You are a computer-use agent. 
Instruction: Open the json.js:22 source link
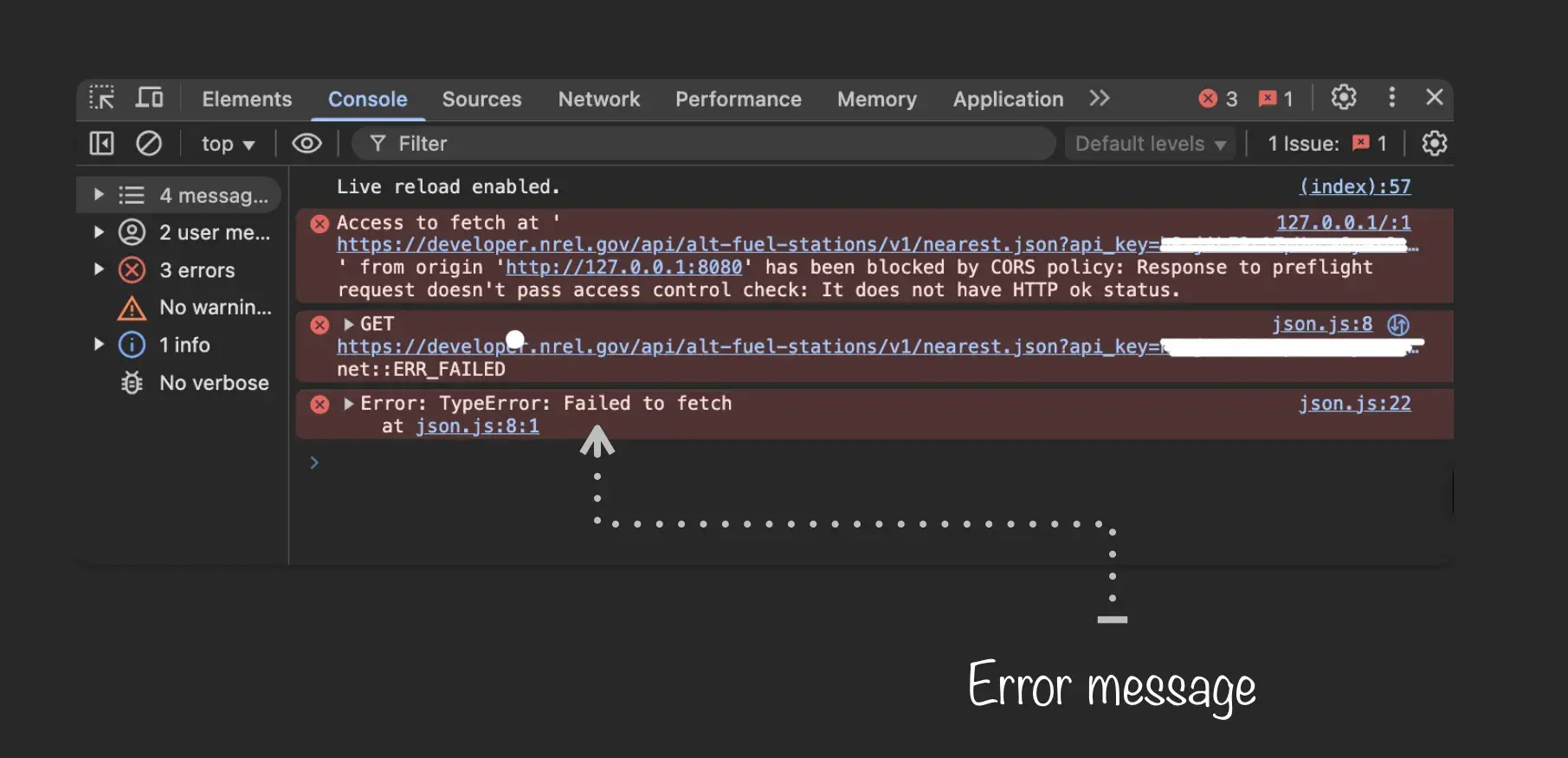pos(1354,404)
